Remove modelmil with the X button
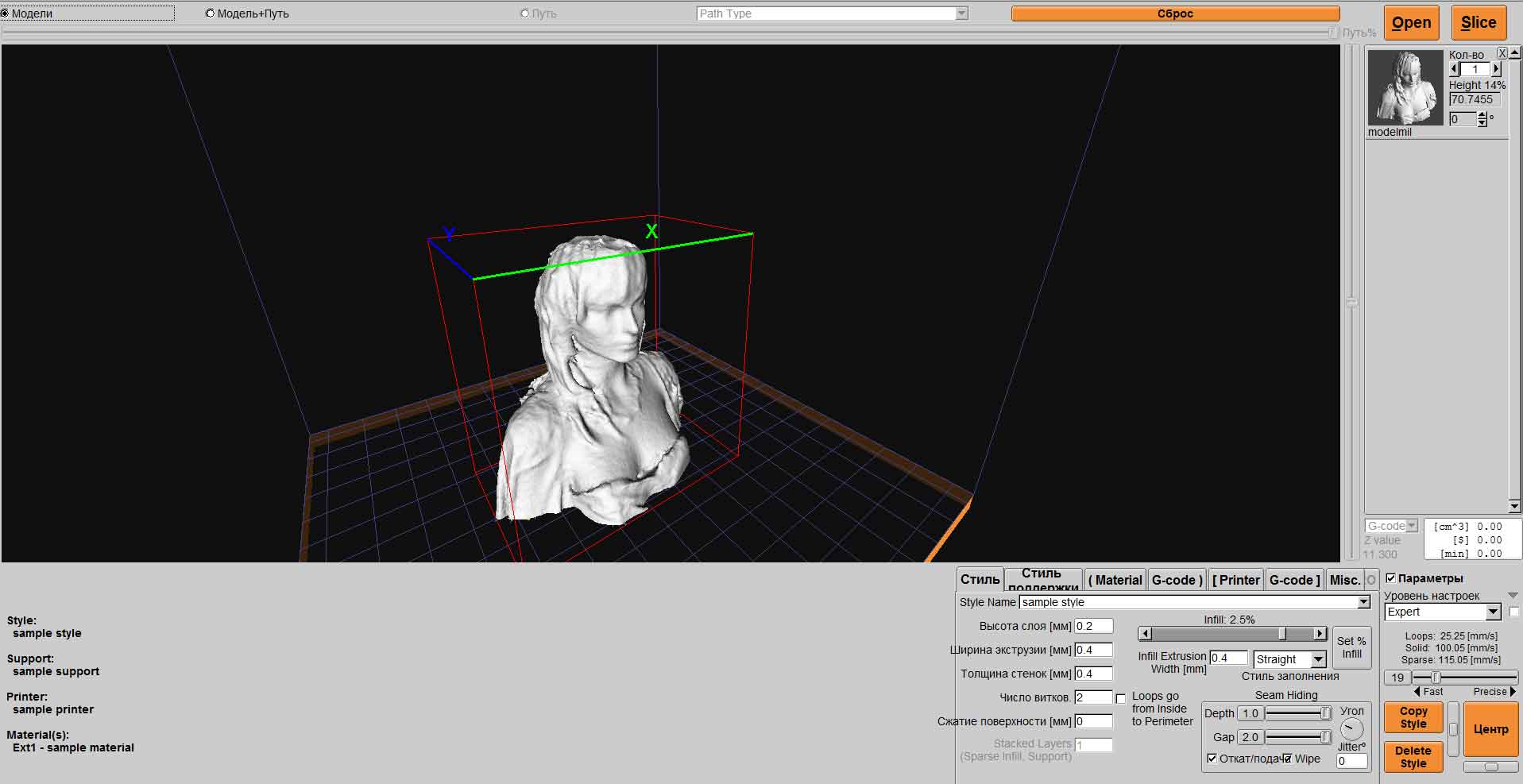 (x=1502, y=53)
